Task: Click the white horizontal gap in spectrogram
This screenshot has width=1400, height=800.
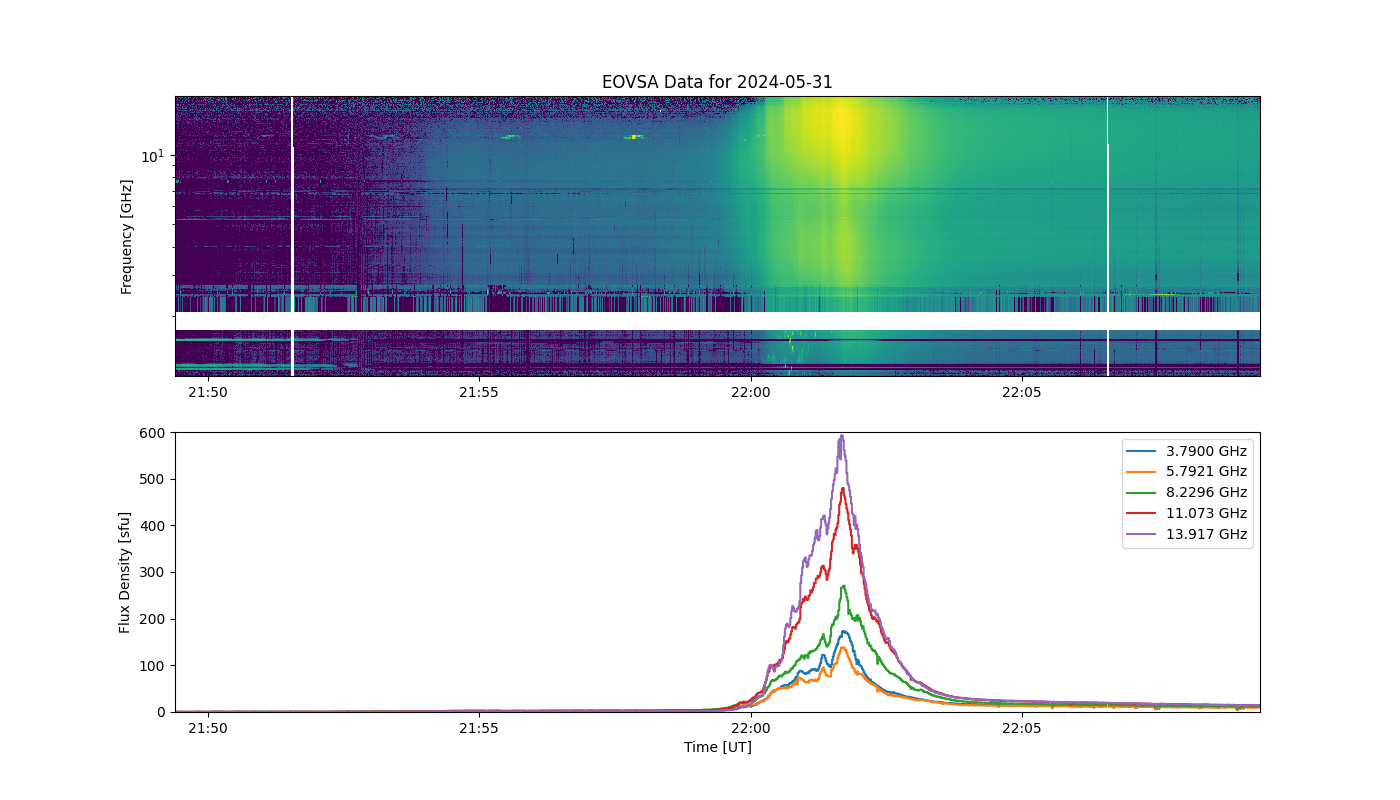Action: [x=717, y=321]
